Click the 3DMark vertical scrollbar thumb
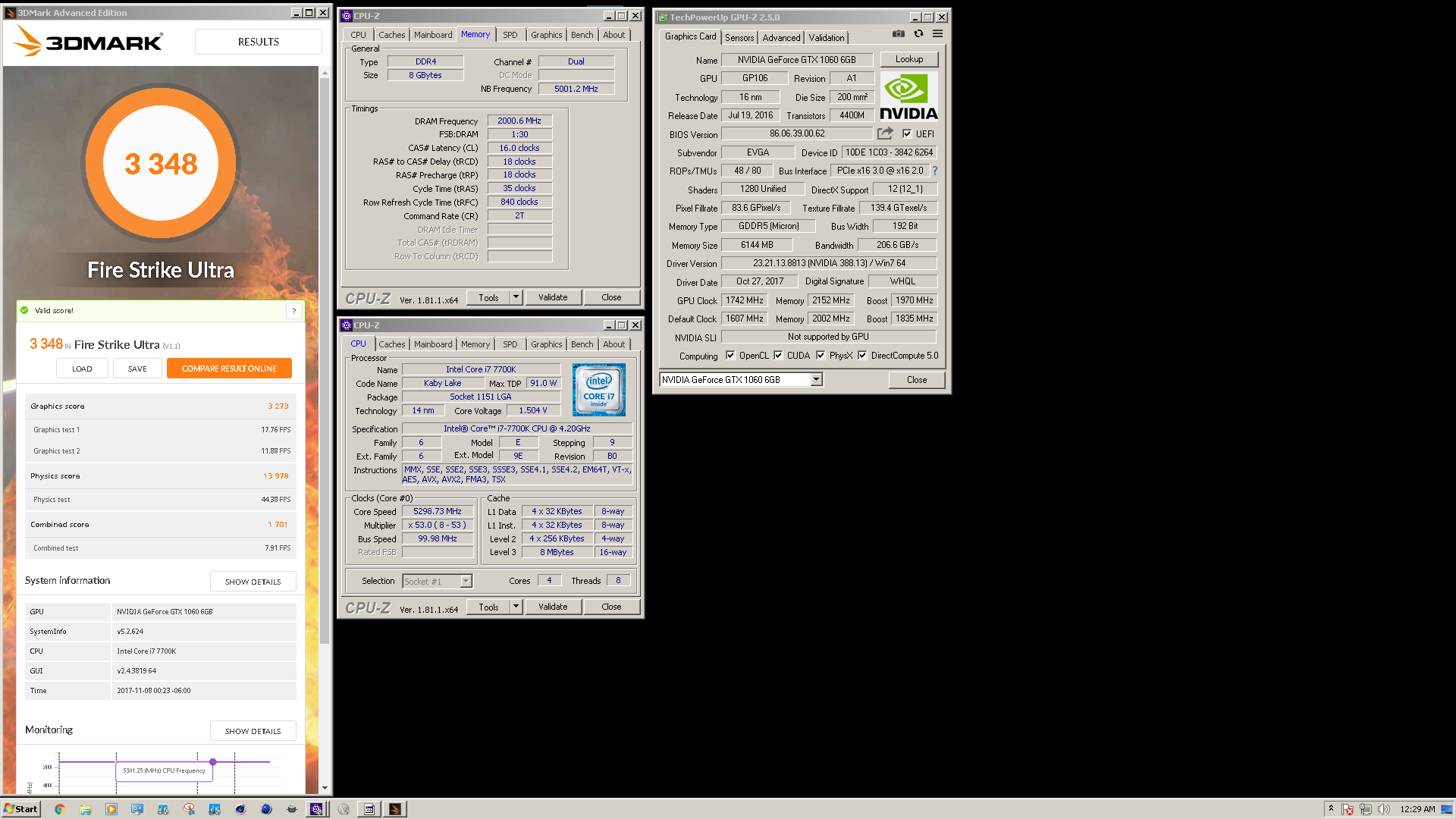The image size is (1456, 819). pyautogui.click(x=325, y=360)
